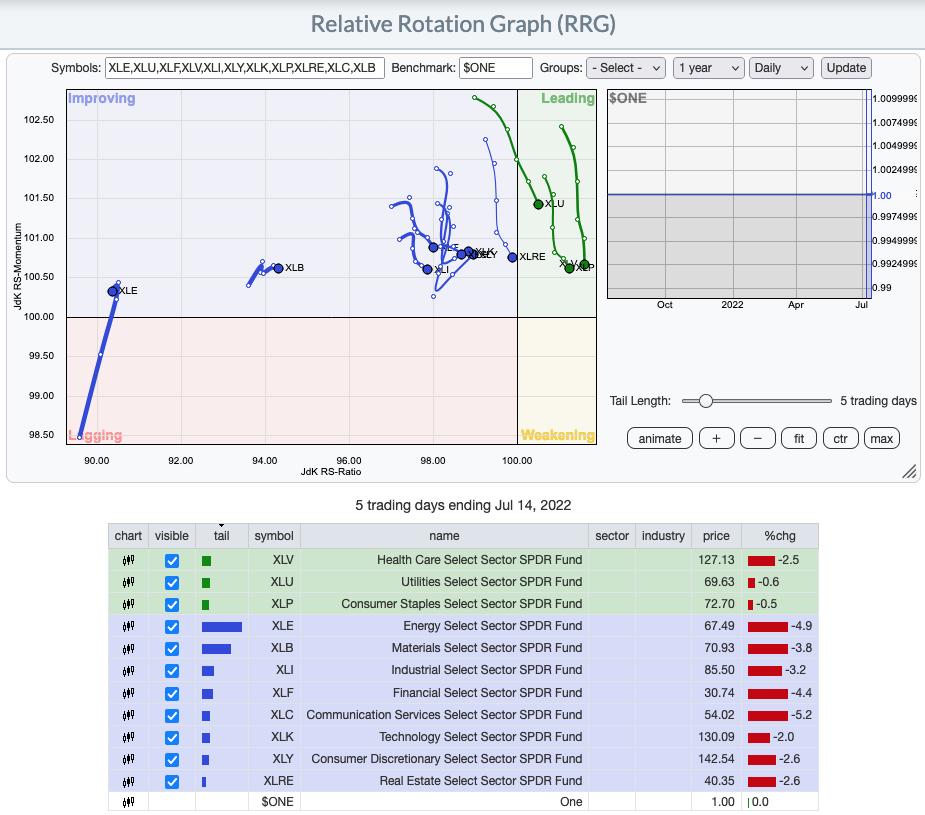This screenshot has height=815, width=925.
Task: Open chart icon for XLV row
Action: (x=128, y=560)
